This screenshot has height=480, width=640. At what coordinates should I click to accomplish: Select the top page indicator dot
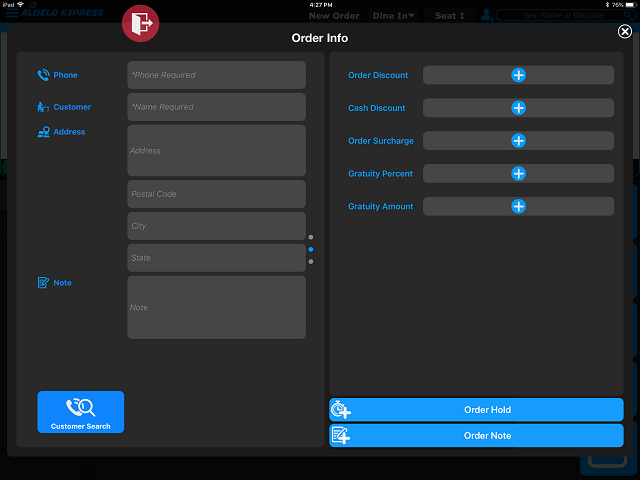(311, 237)
